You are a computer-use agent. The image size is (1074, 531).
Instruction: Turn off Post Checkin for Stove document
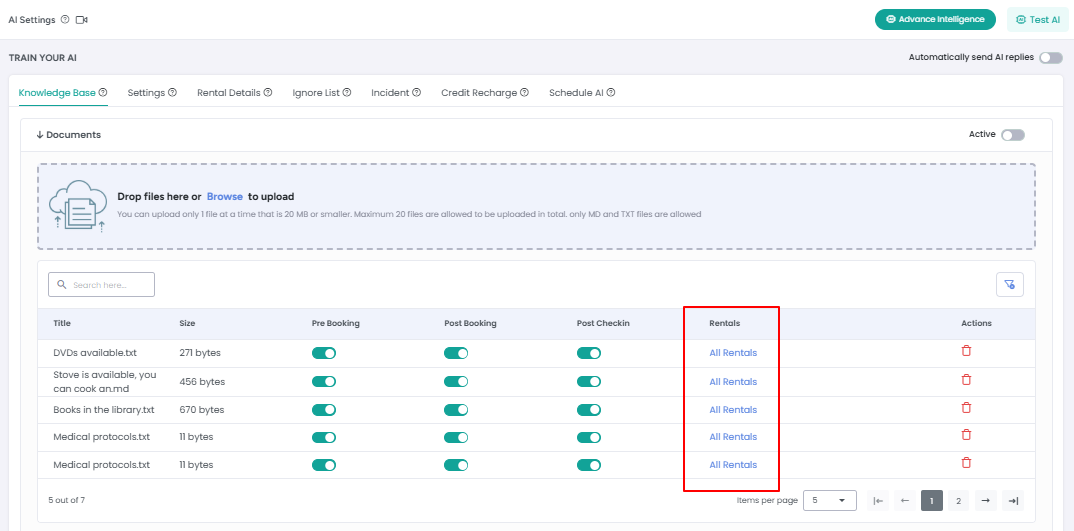(x=589, y=381)
